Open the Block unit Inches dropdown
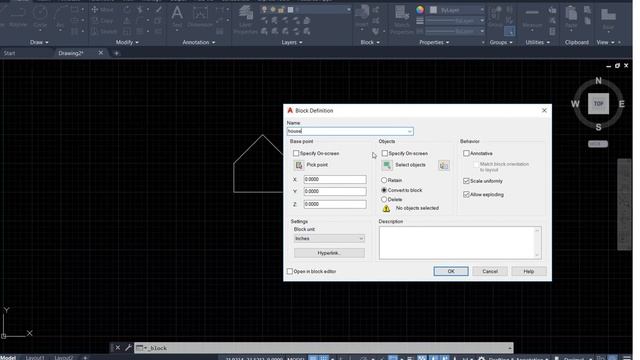 pyautogui.click(x=329, y=238)
